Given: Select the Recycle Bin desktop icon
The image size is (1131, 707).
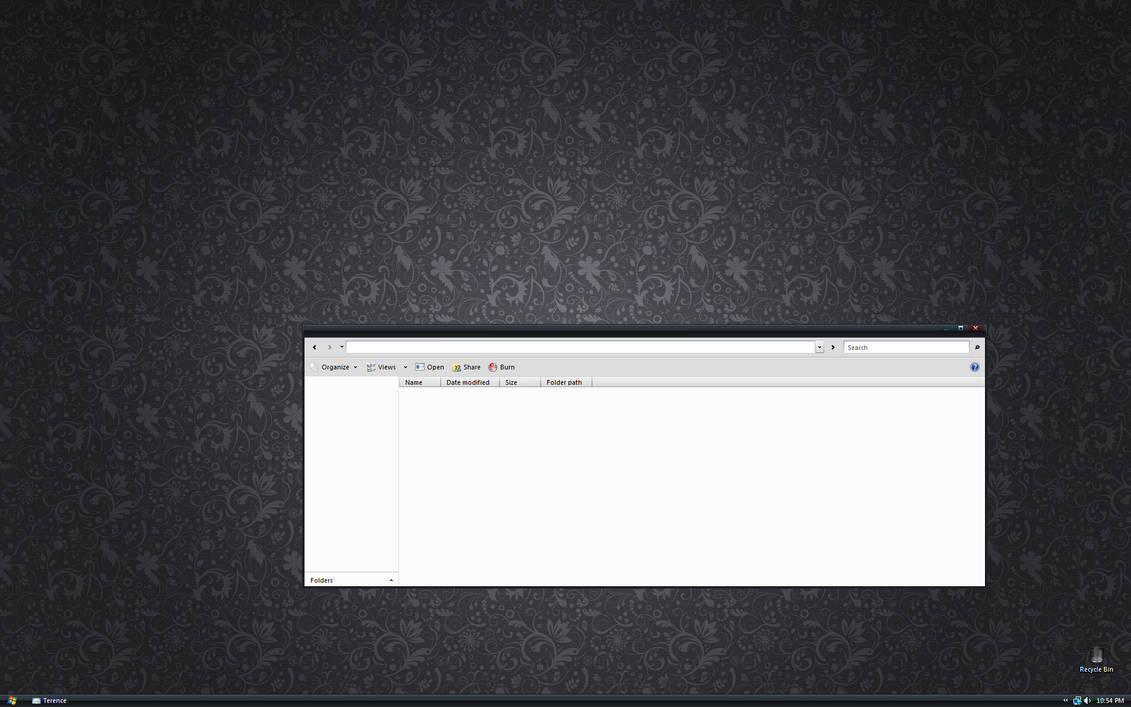Looking at the screenshot, I should pyautogui.click(x=1096, y=660).
